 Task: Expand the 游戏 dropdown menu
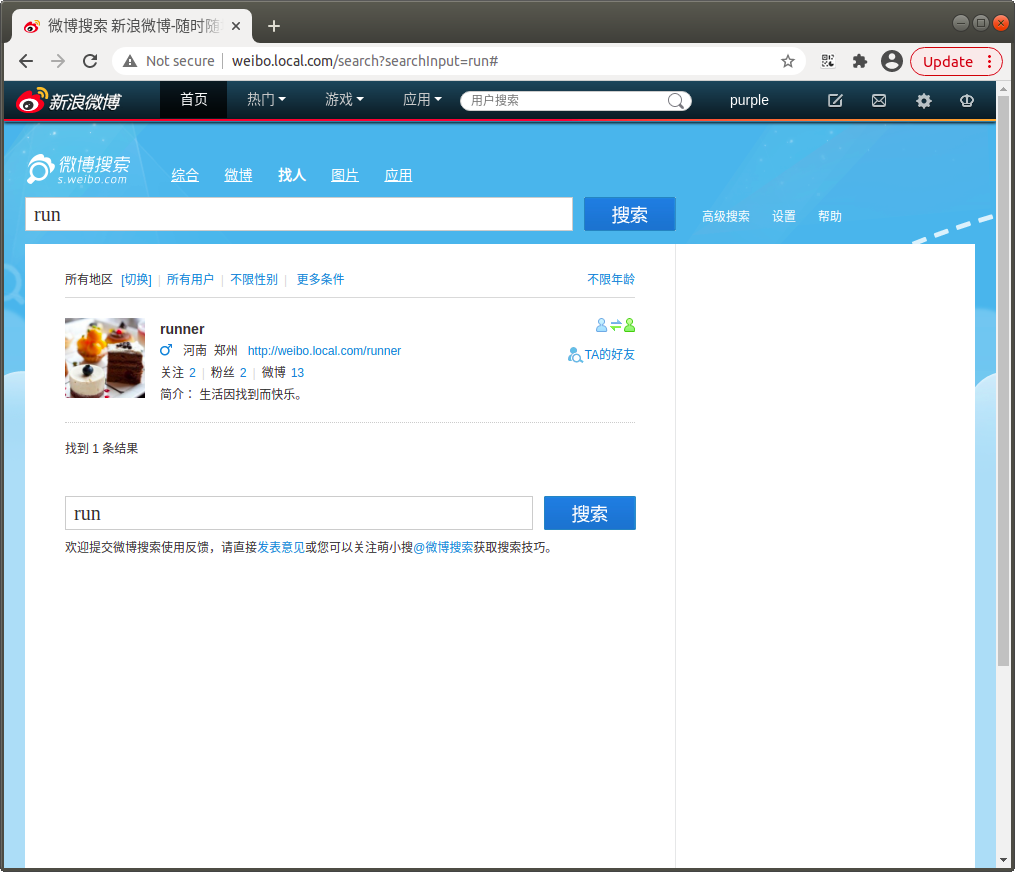point(344,100)
